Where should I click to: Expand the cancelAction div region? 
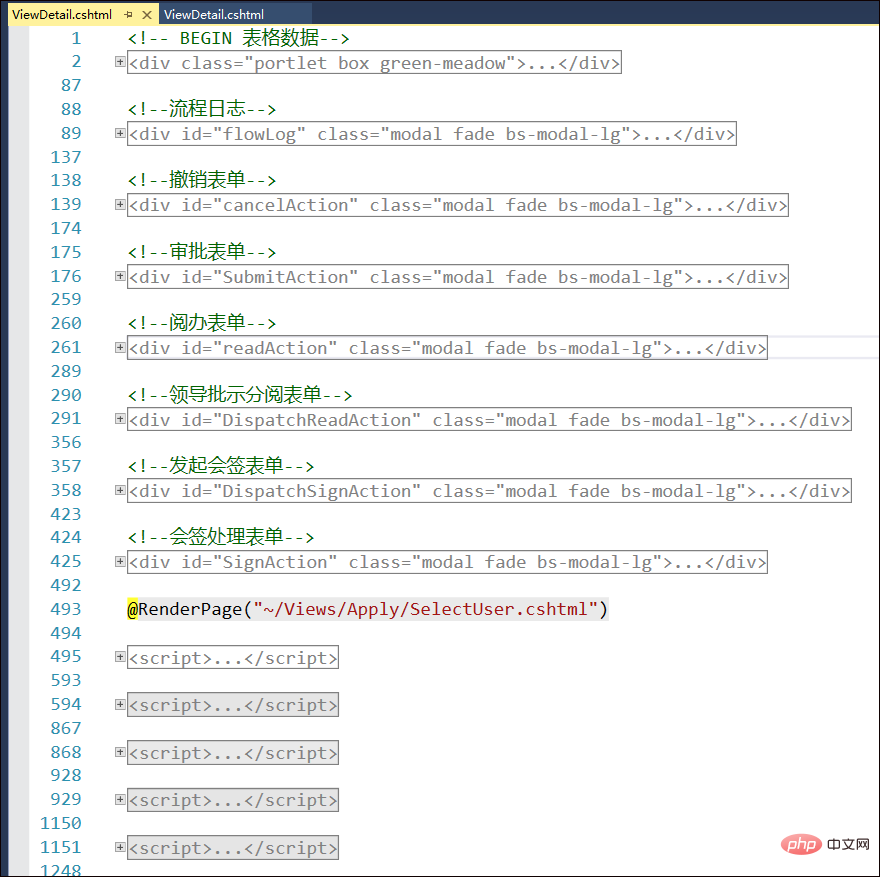coord(120,204)
